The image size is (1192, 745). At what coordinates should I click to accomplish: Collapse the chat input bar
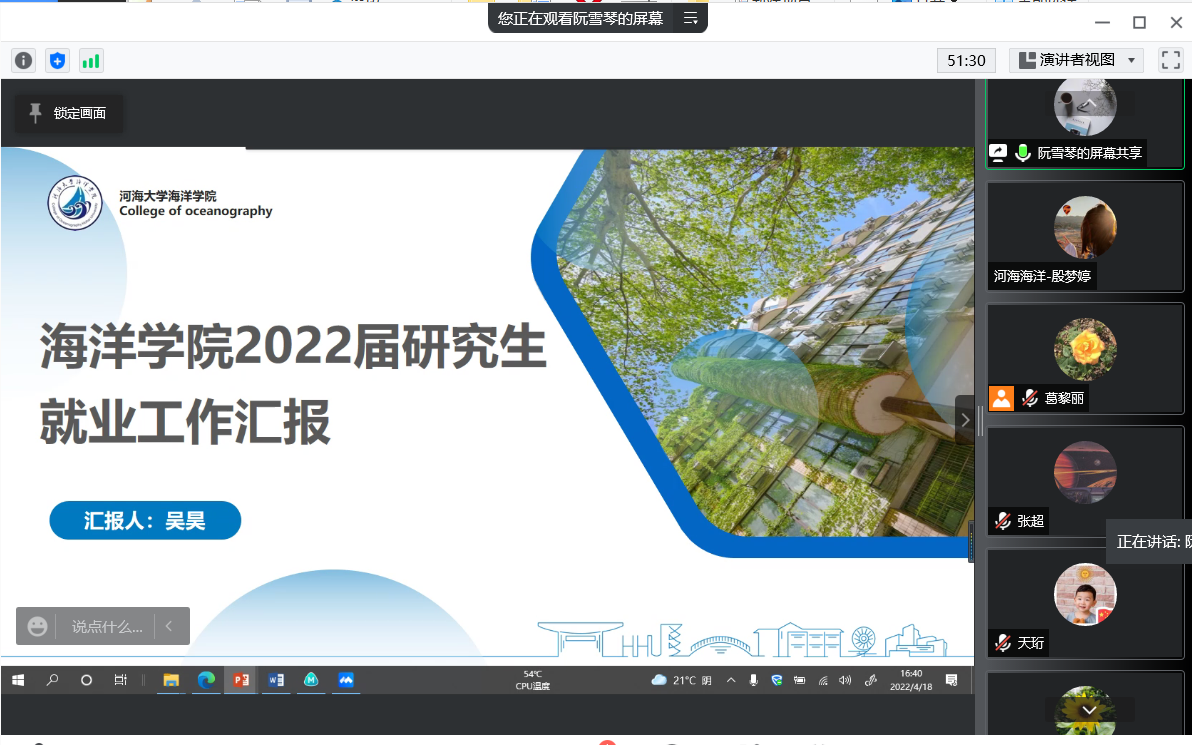click(x=169, y=626)
